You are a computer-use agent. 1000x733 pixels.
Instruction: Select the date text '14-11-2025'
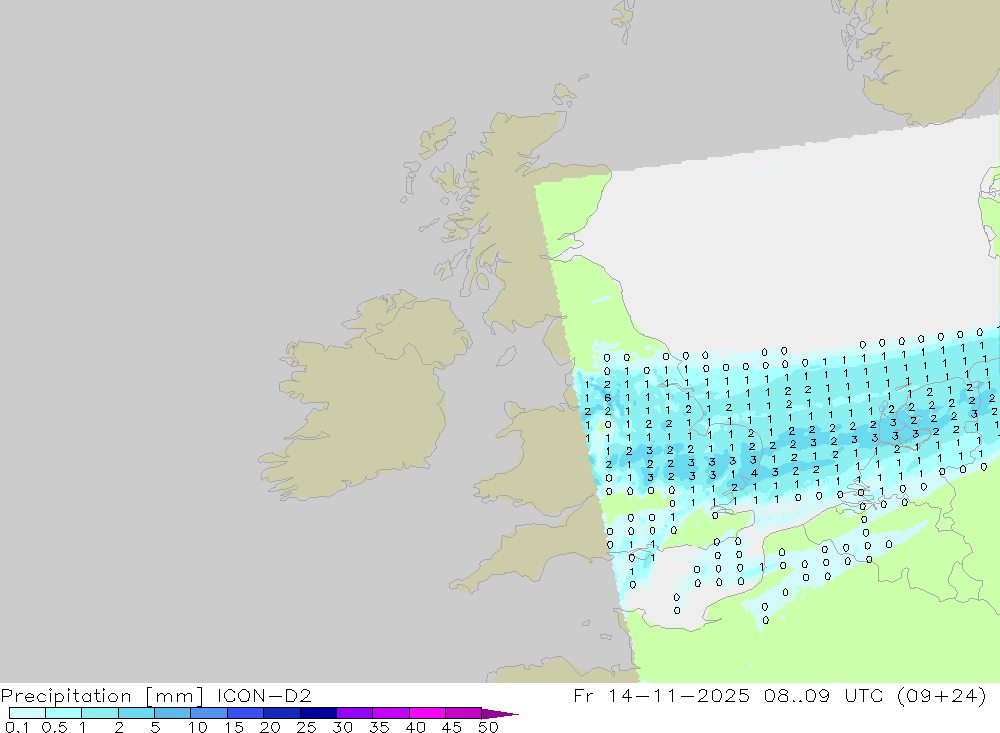(x=679, y=695)
